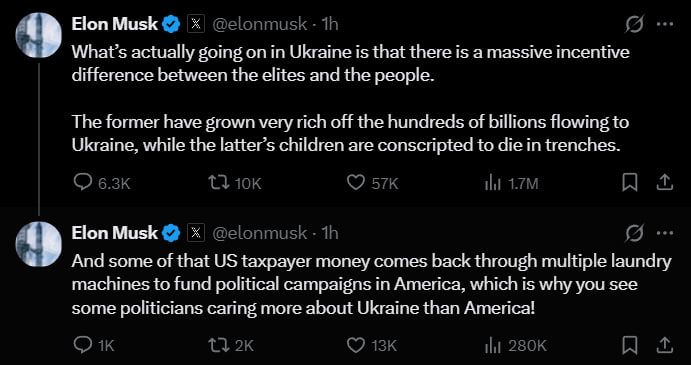
Task: Open the three-dot menu on first tweet
Action: (x=665, y=24)
